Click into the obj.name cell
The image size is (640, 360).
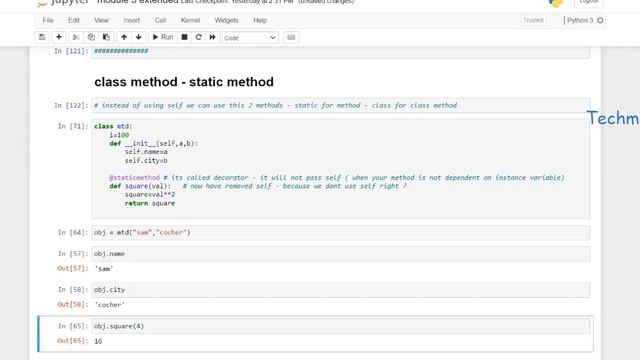pos(340,254)
